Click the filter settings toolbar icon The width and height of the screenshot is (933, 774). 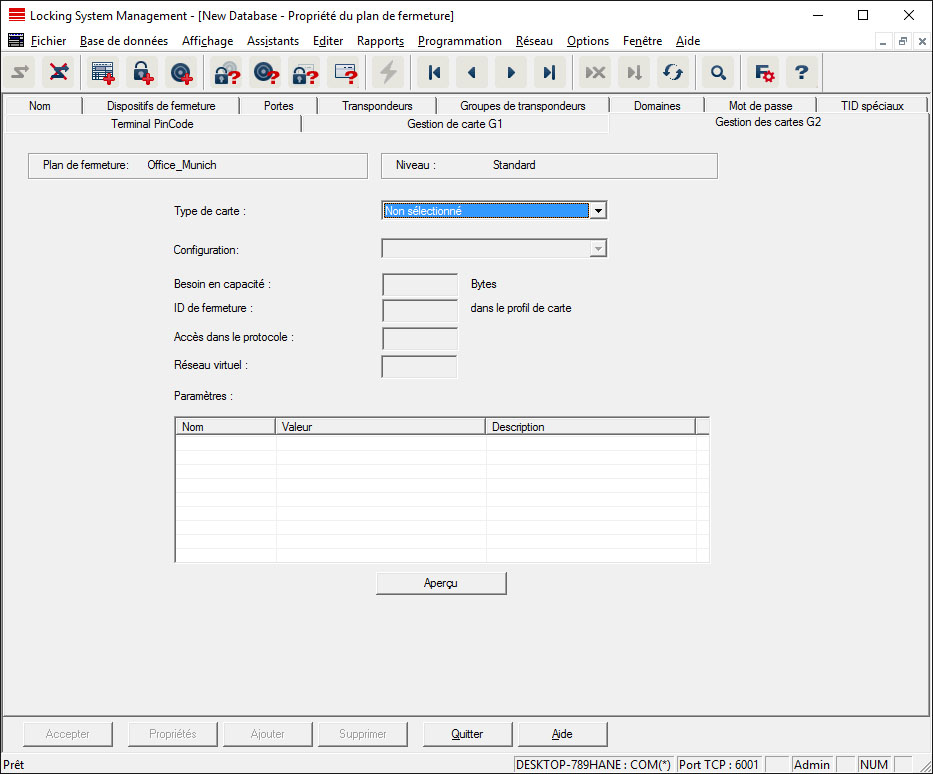coord(764,72)
